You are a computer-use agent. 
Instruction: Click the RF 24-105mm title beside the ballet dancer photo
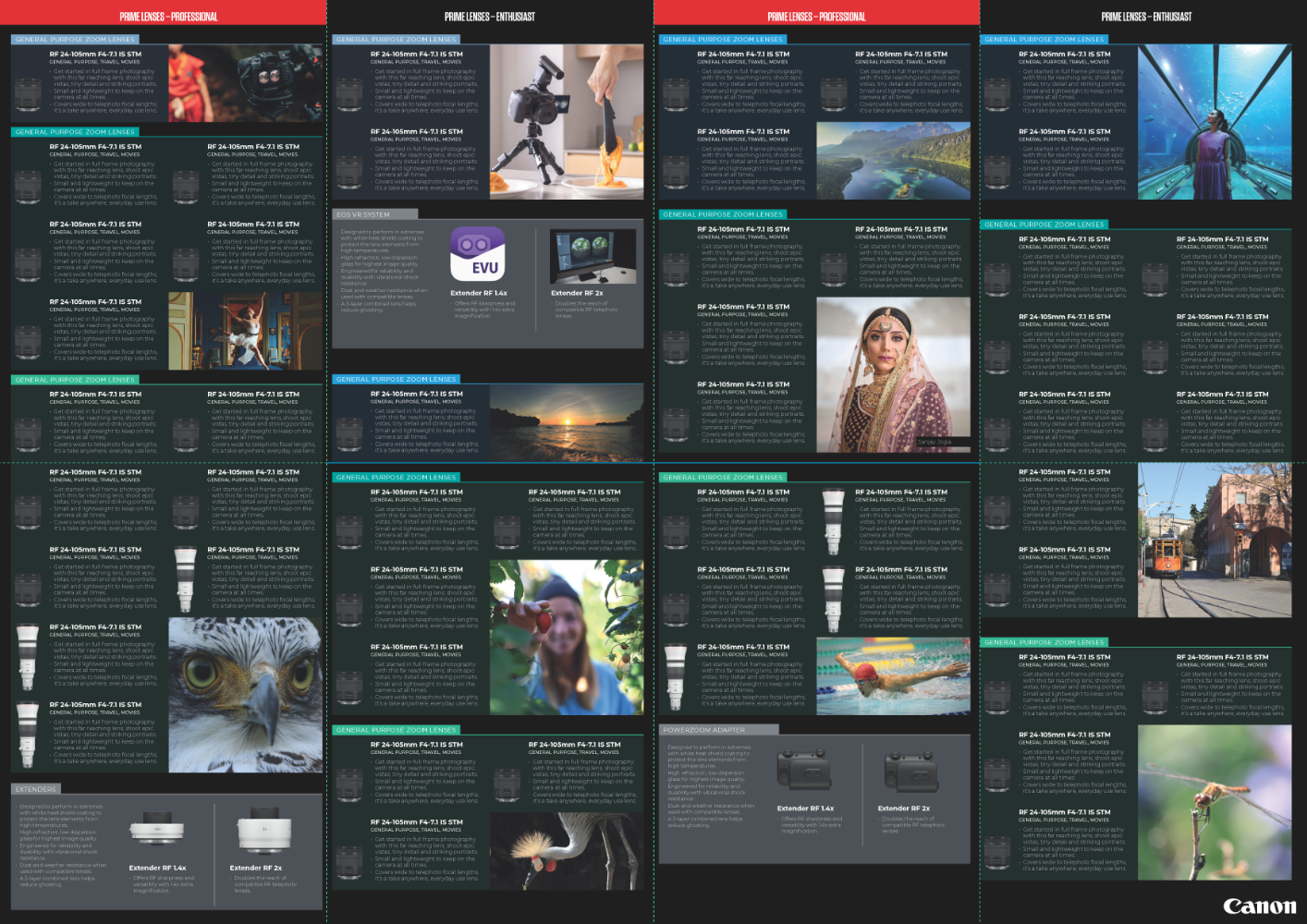click(x=95, y=301)
